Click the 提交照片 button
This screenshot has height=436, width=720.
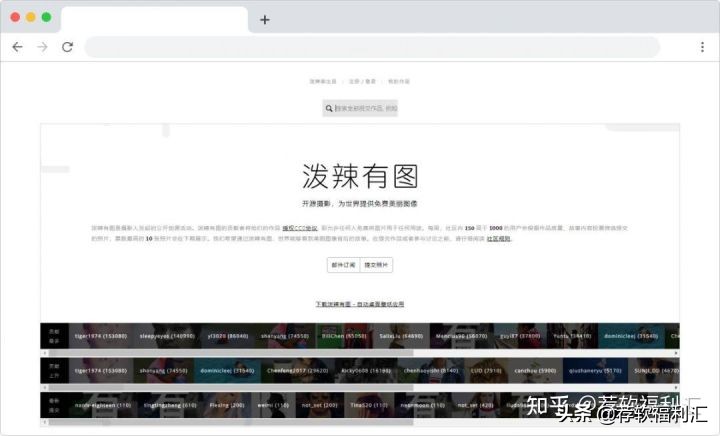click(376, 265)
